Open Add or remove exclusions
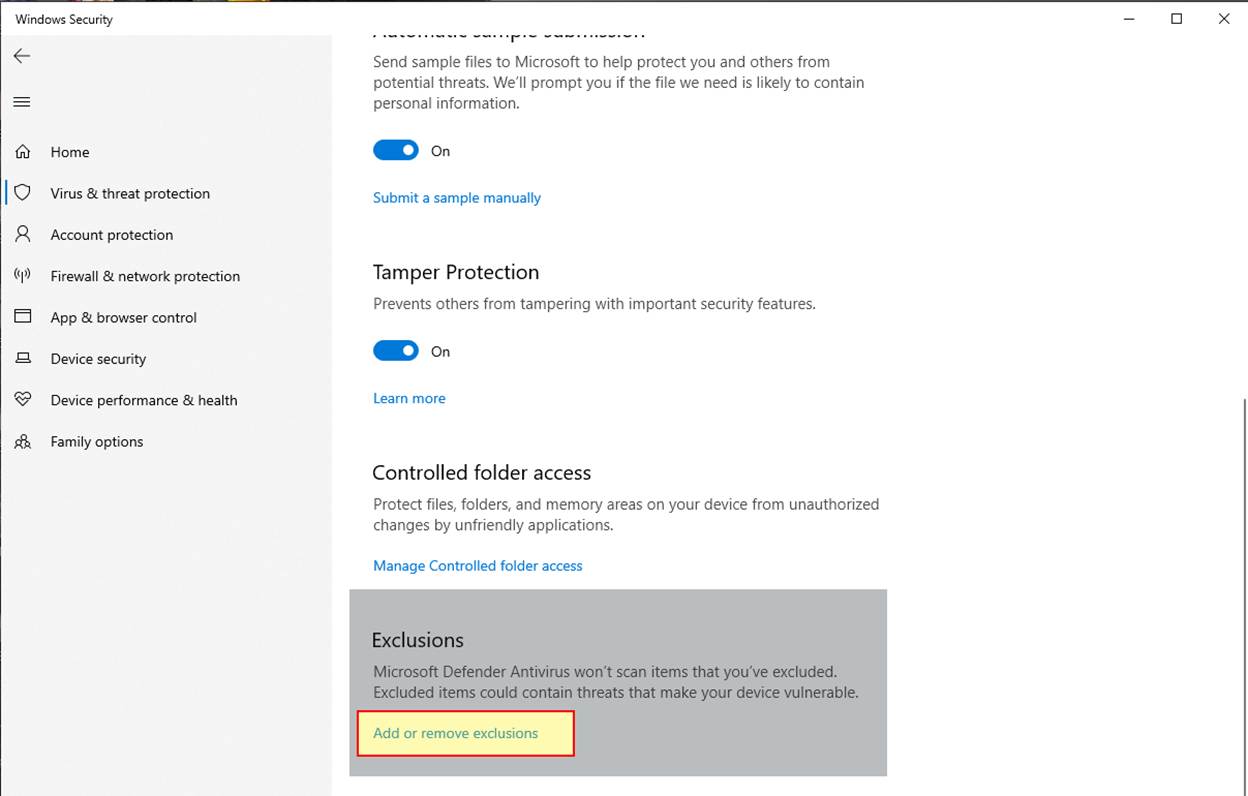 coord(456,733)
